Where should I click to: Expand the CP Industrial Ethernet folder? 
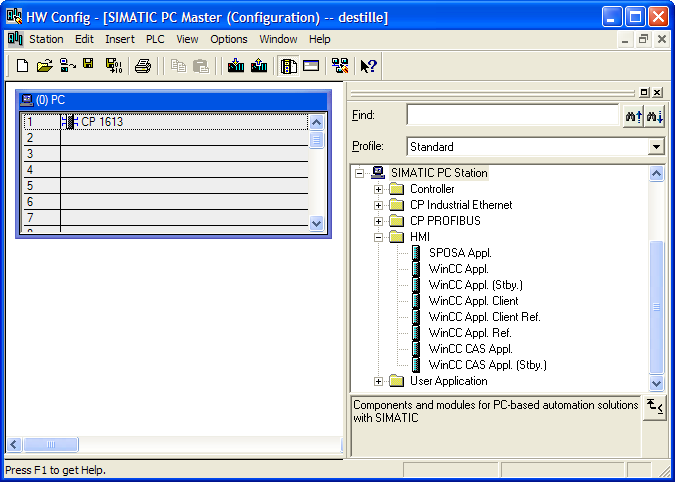coord(378,205)
